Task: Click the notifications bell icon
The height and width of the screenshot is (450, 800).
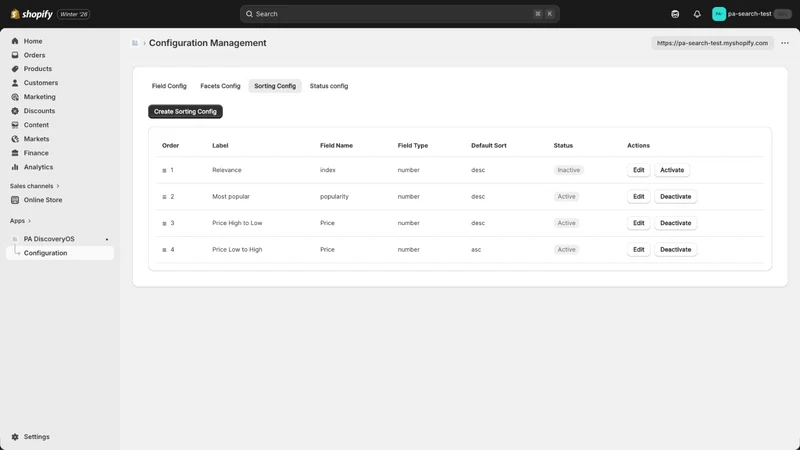Action: (x=697, y=14)
